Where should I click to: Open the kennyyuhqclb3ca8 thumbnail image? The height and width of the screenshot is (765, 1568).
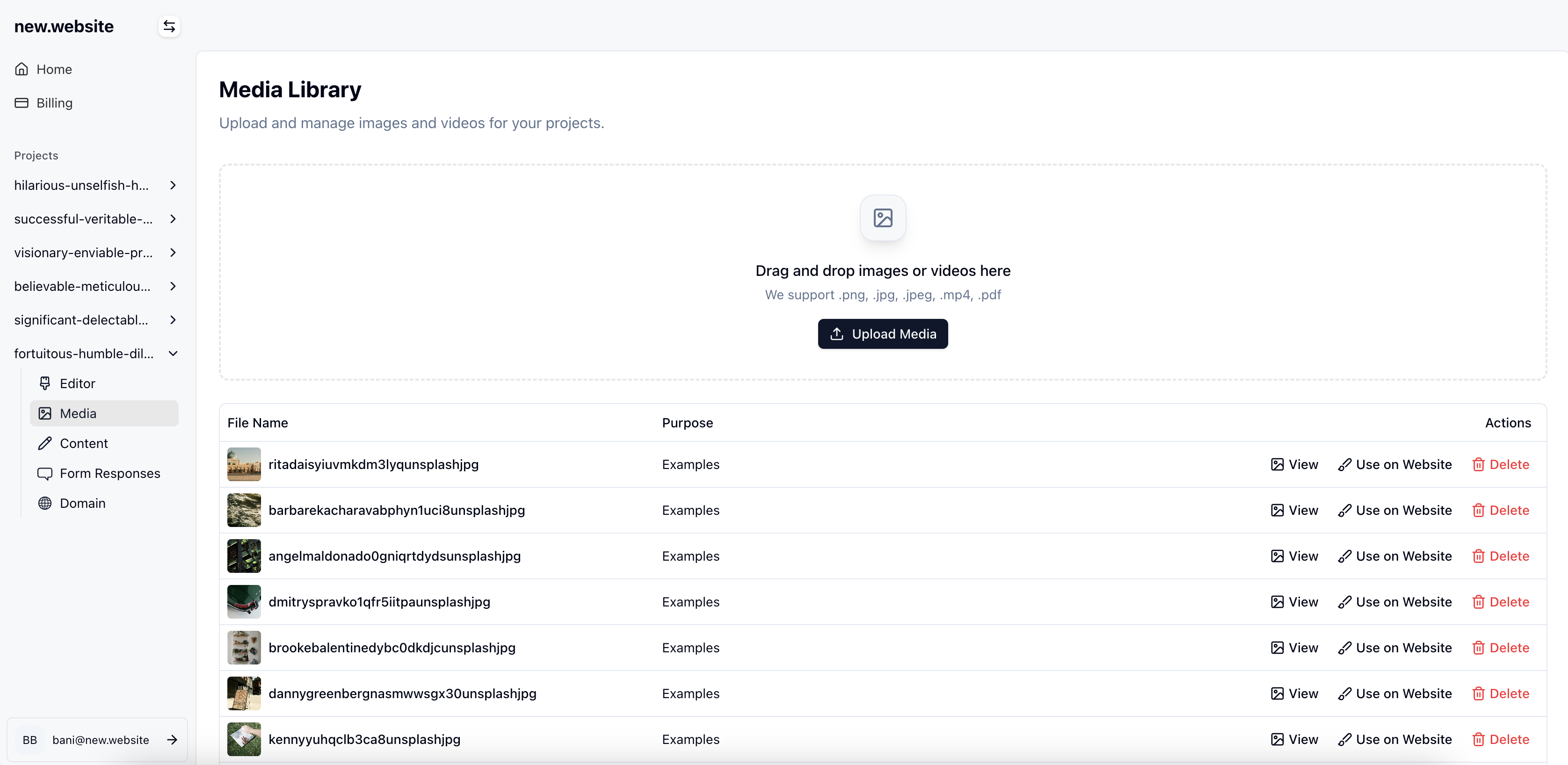coord(243,739)
